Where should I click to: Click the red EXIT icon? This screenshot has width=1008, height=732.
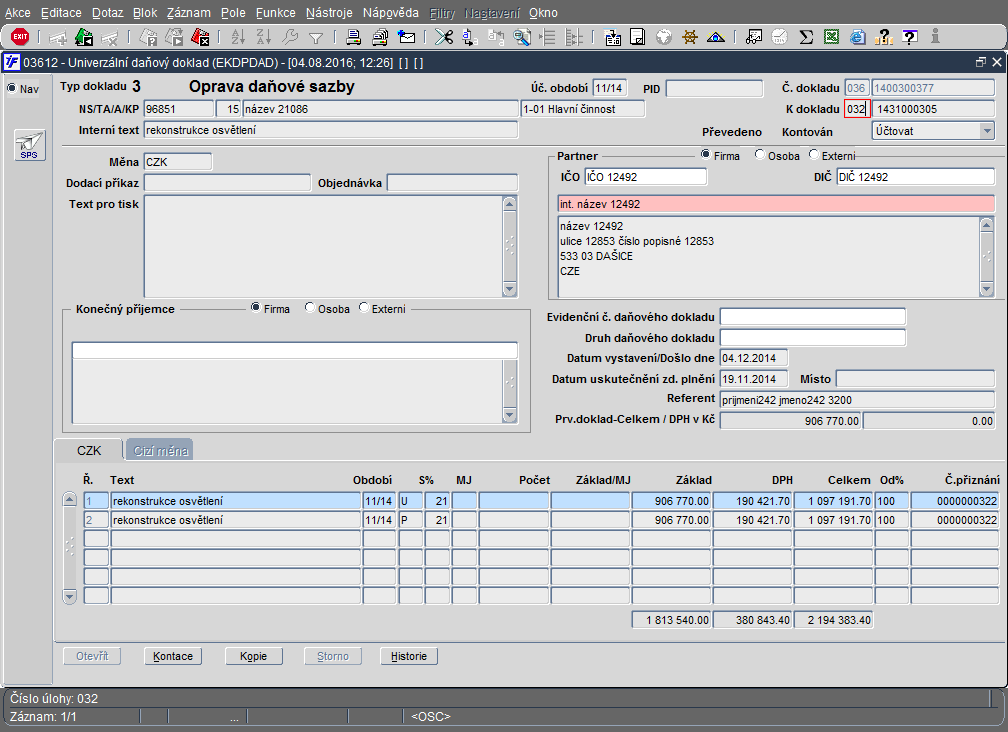20,37
